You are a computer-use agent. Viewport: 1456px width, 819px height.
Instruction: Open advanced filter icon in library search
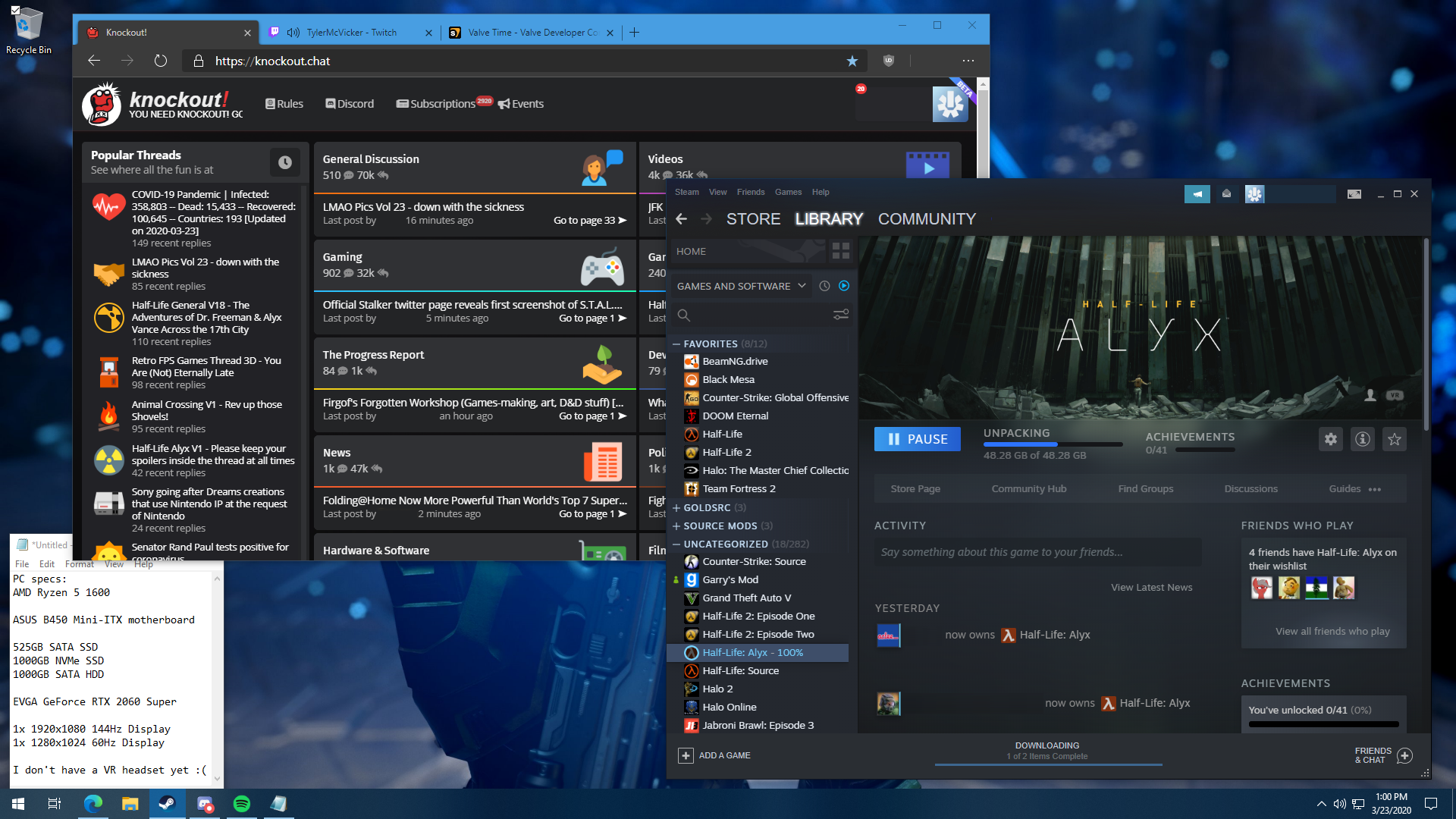pos(840,315)
